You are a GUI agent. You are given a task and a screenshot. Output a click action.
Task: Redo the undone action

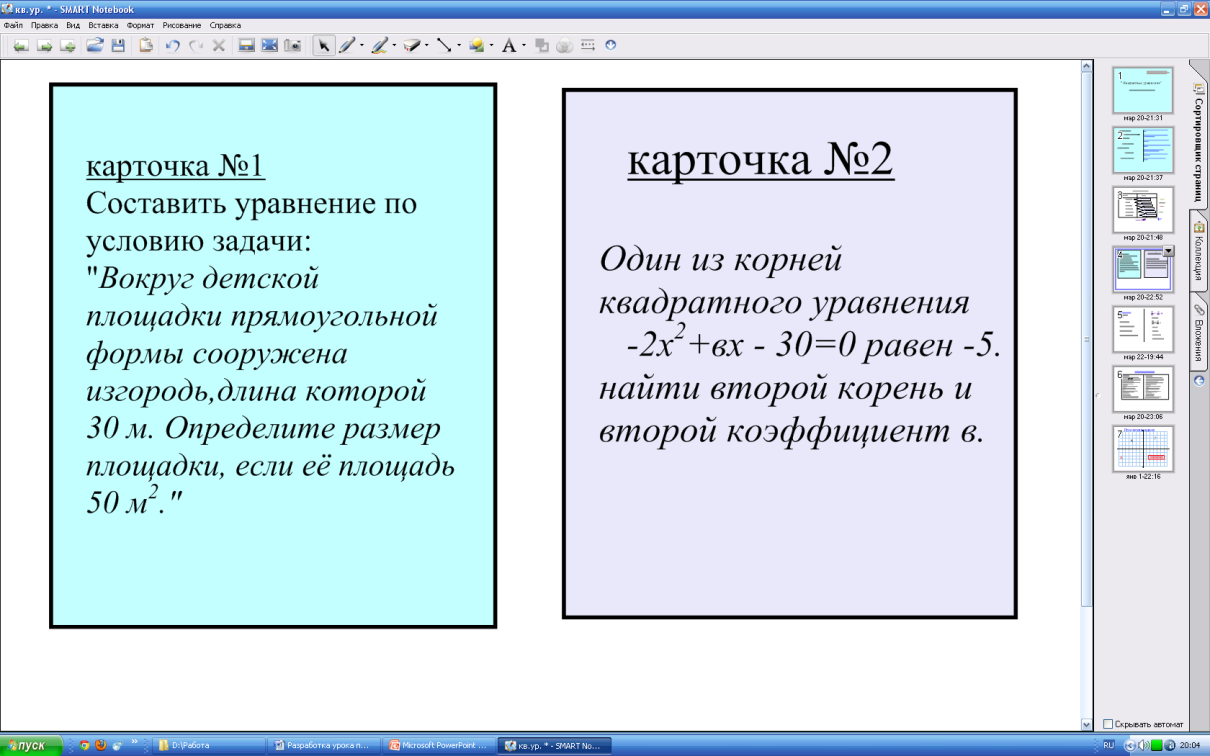196,46
